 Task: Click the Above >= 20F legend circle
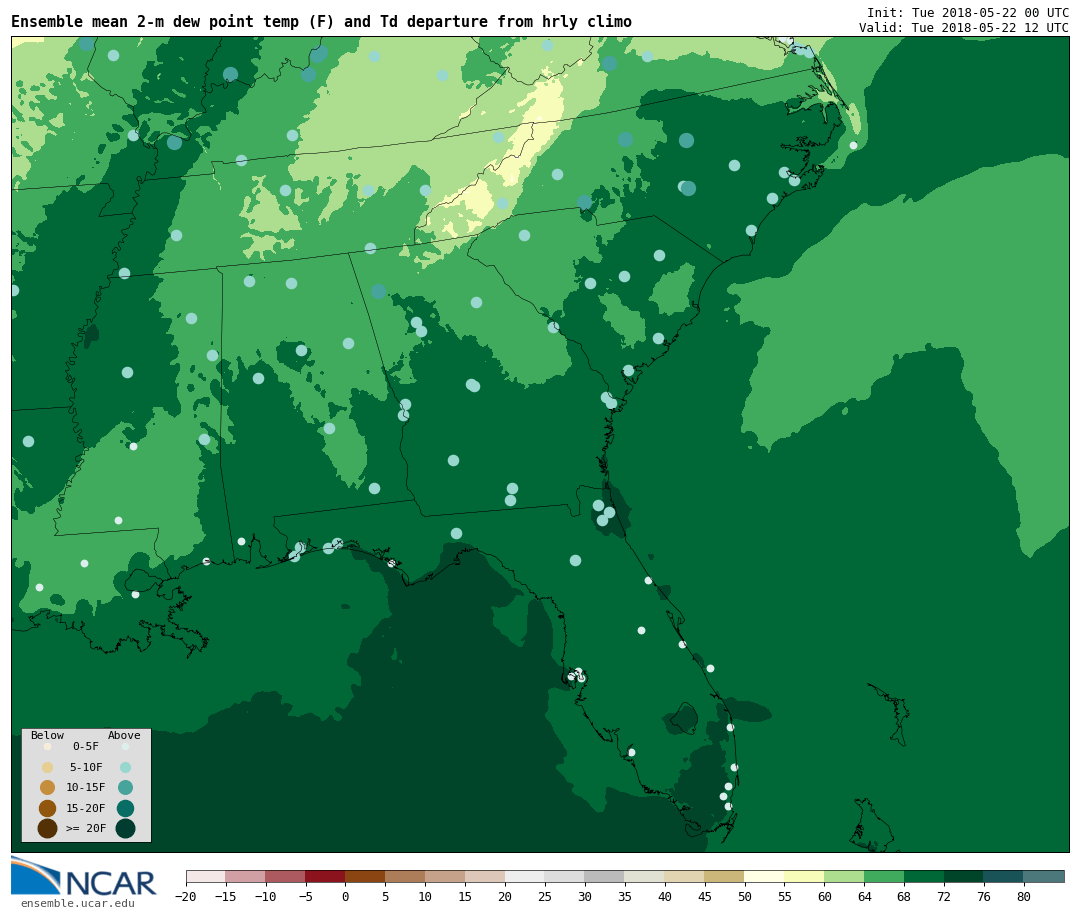[x=125, y=828]
